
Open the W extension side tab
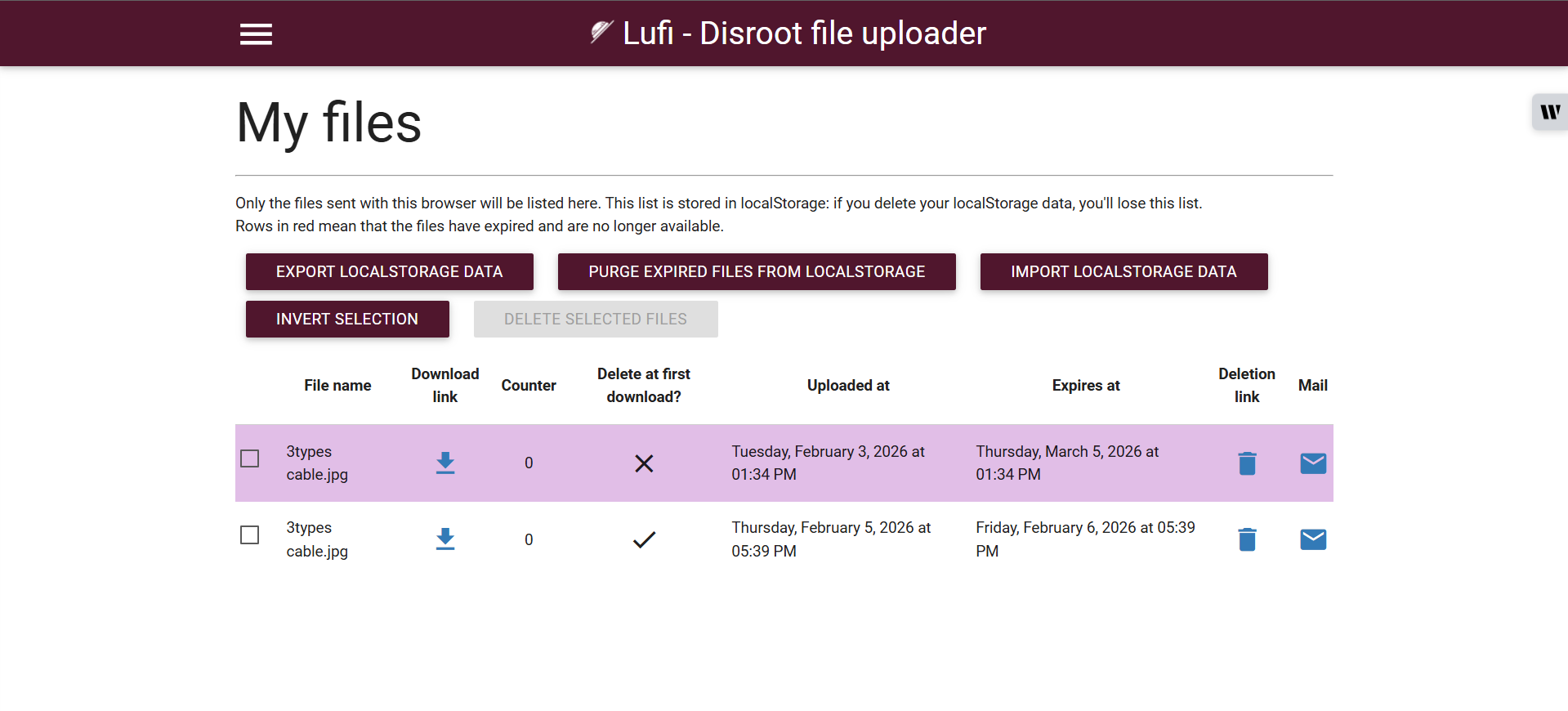point(1550,112)
